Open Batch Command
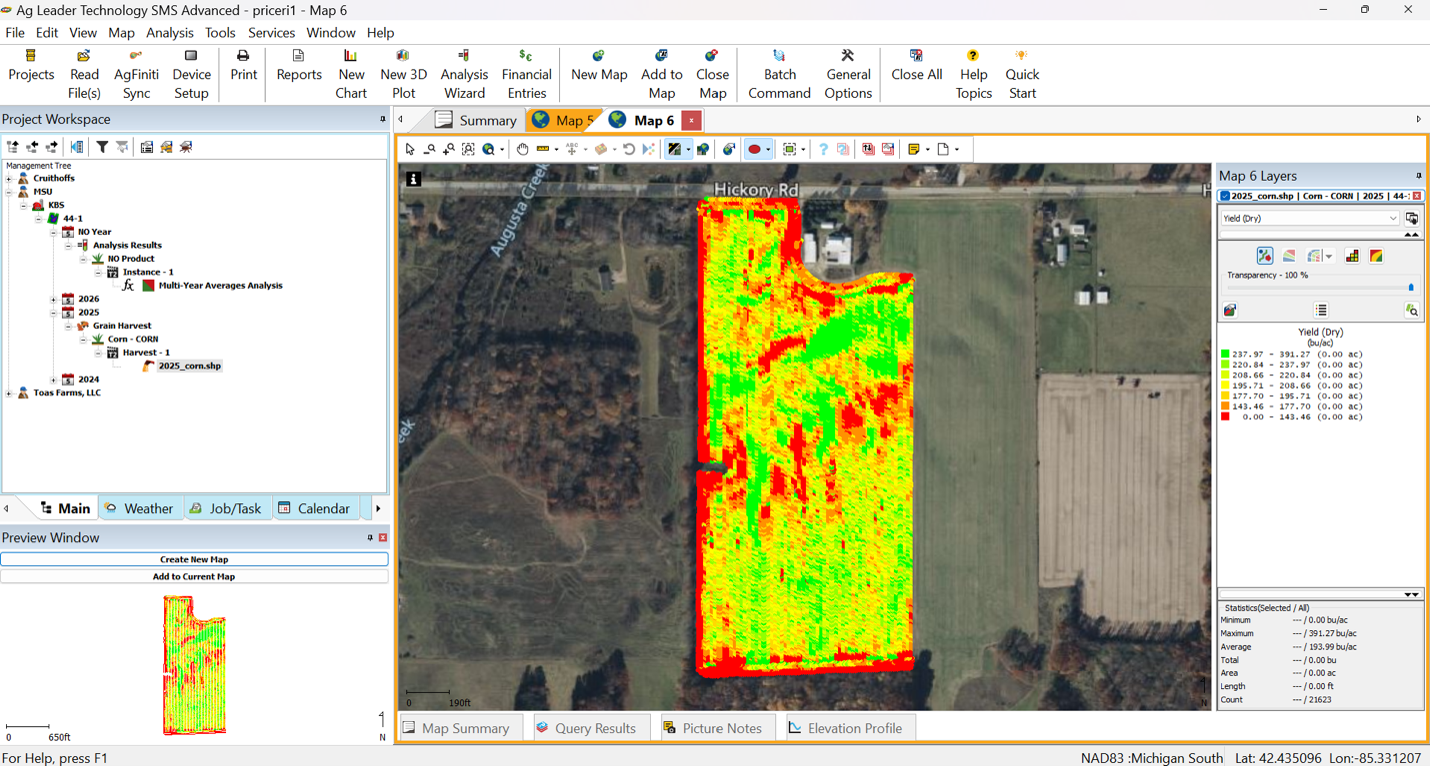The width and height of the screenshot is (1430, 766). (x=779, y=74)
